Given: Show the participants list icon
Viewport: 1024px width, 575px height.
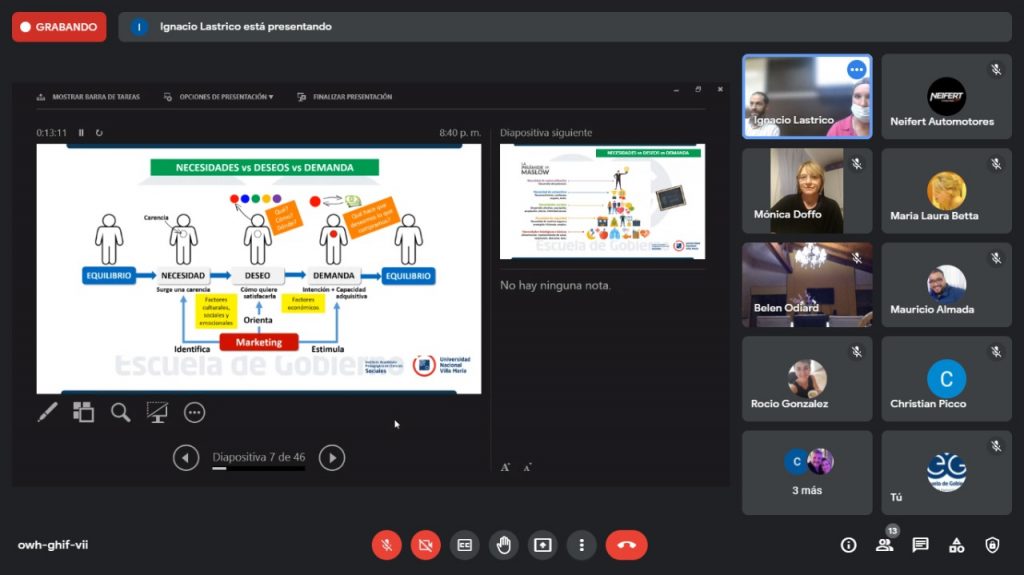Looking at the screenshot, I should point(885,545).
